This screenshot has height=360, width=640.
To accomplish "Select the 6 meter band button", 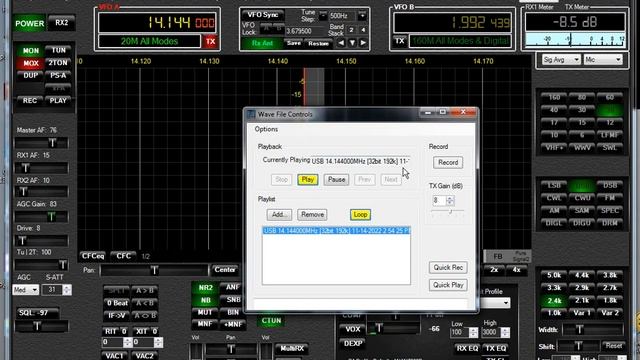I will [582, 135].
